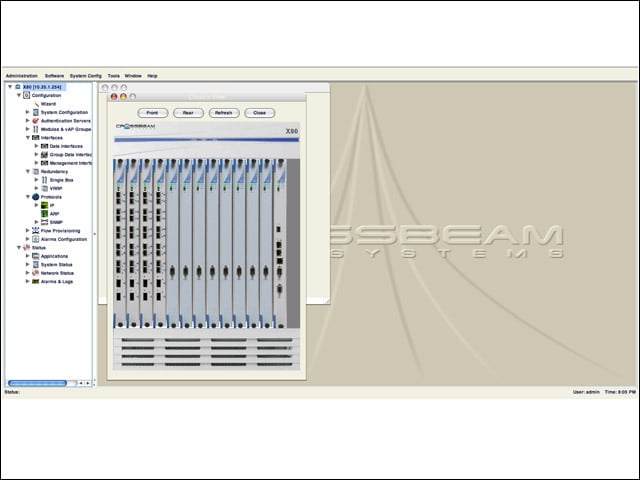640x480 pixels.
Task: Click the Wizard wand icon
Action: (x=36, y=104)
